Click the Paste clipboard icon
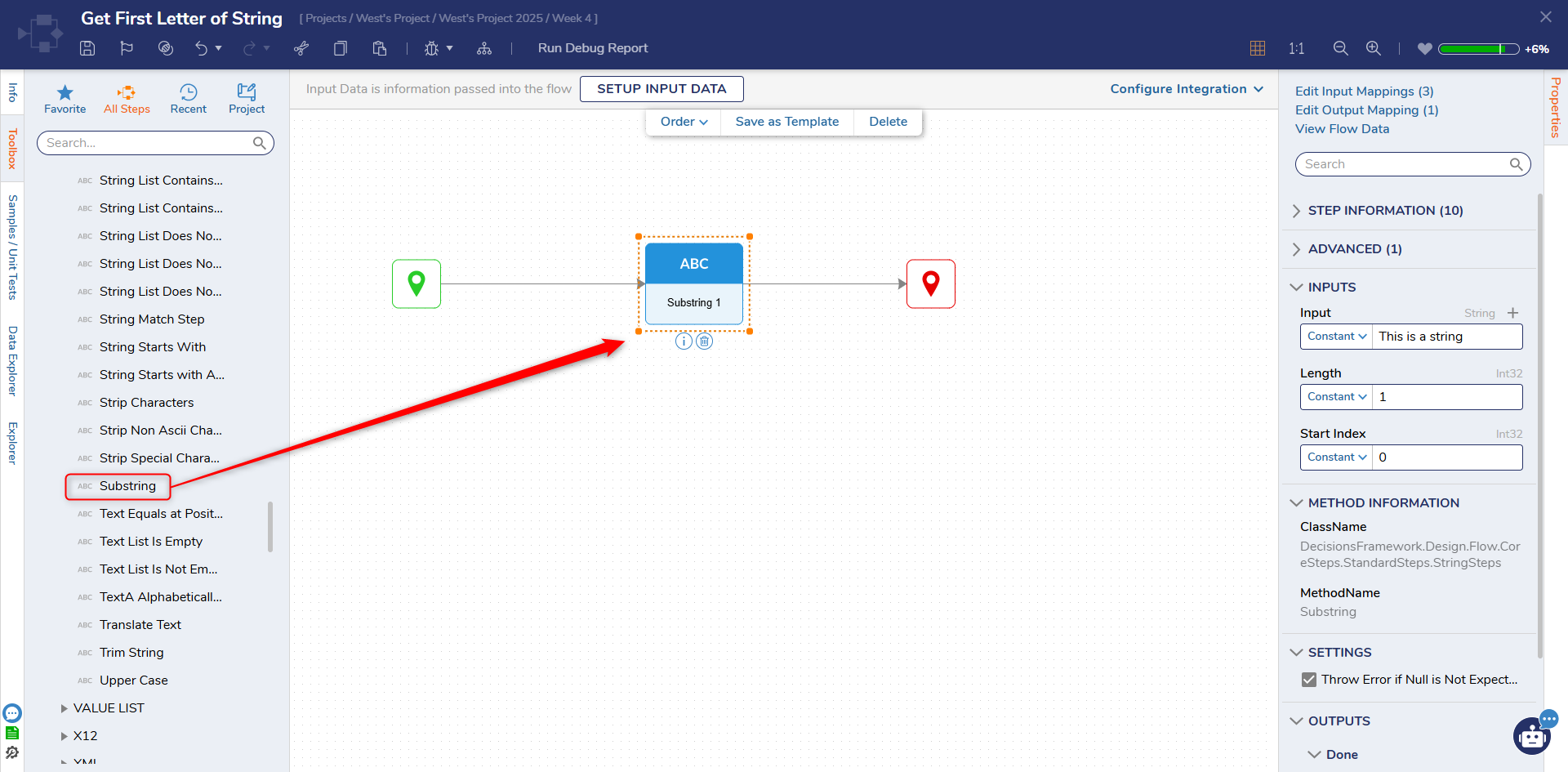This screenshot has width=1568, height=772. pyautogui.click(x=380, y=48)
